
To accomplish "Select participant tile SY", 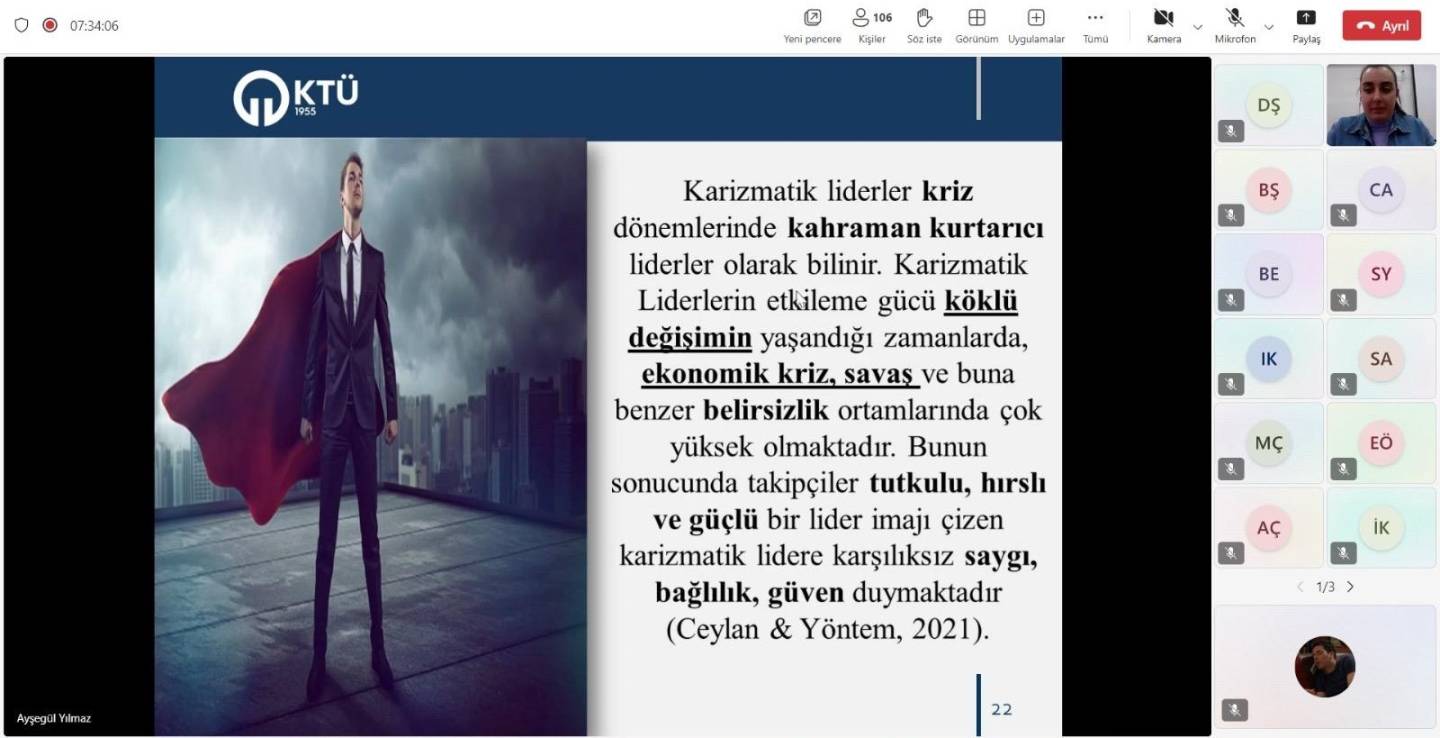I will pos(1381,274).
